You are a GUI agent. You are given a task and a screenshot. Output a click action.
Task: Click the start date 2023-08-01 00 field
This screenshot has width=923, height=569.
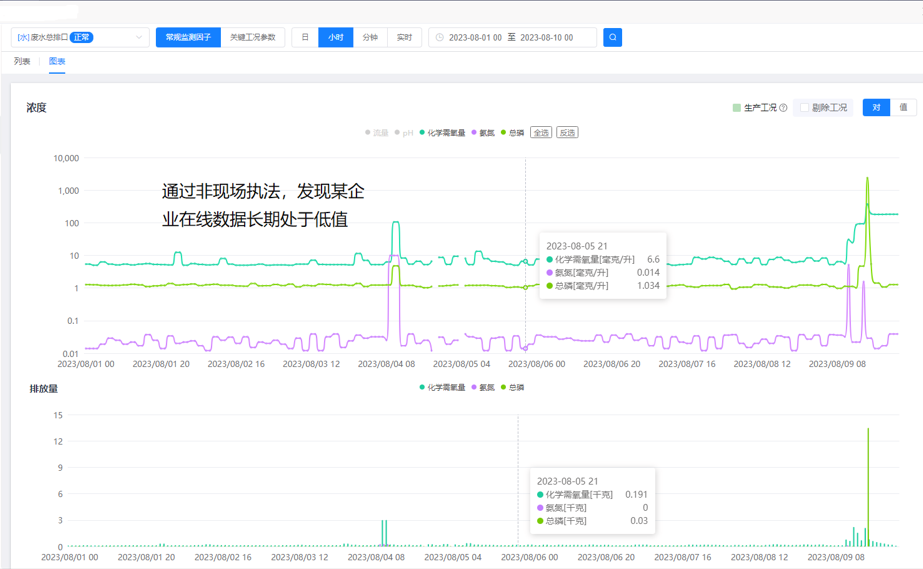coord(475,37)
